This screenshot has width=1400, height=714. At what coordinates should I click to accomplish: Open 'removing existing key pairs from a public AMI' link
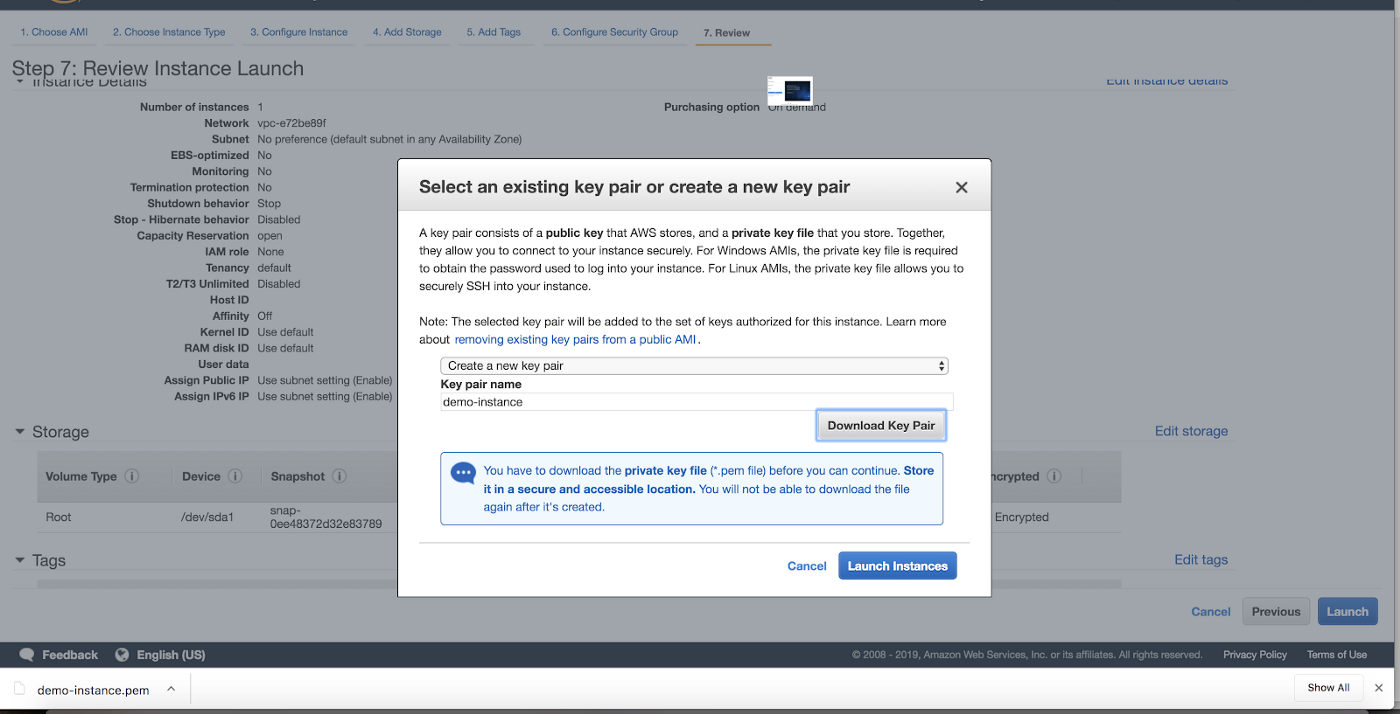tap(577, 340)
